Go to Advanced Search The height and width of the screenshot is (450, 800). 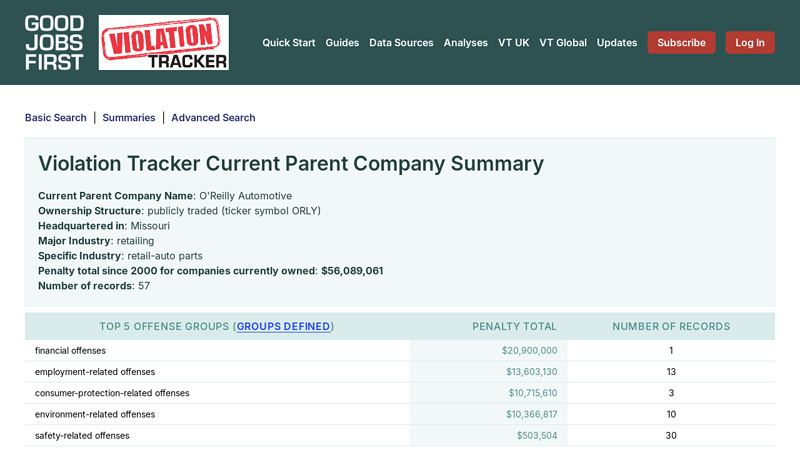pyautogui.click(x=213, y=118)
